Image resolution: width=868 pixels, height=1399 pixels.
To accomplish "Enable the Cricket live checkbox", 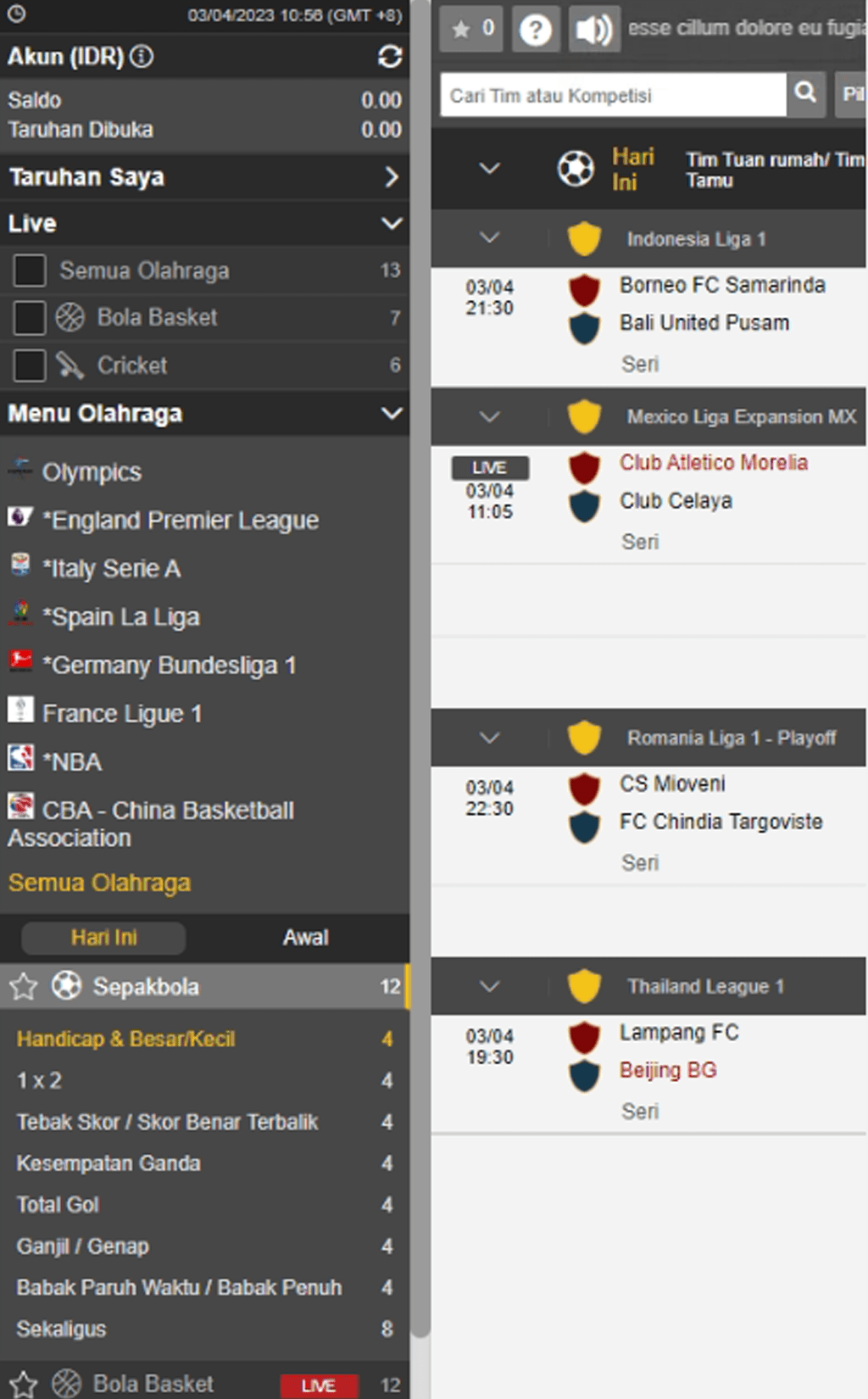I will (30, 365).
